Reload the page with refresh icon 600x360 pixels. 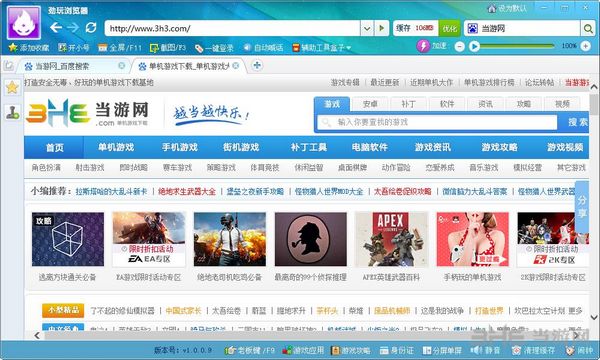[x=91, y=28]
